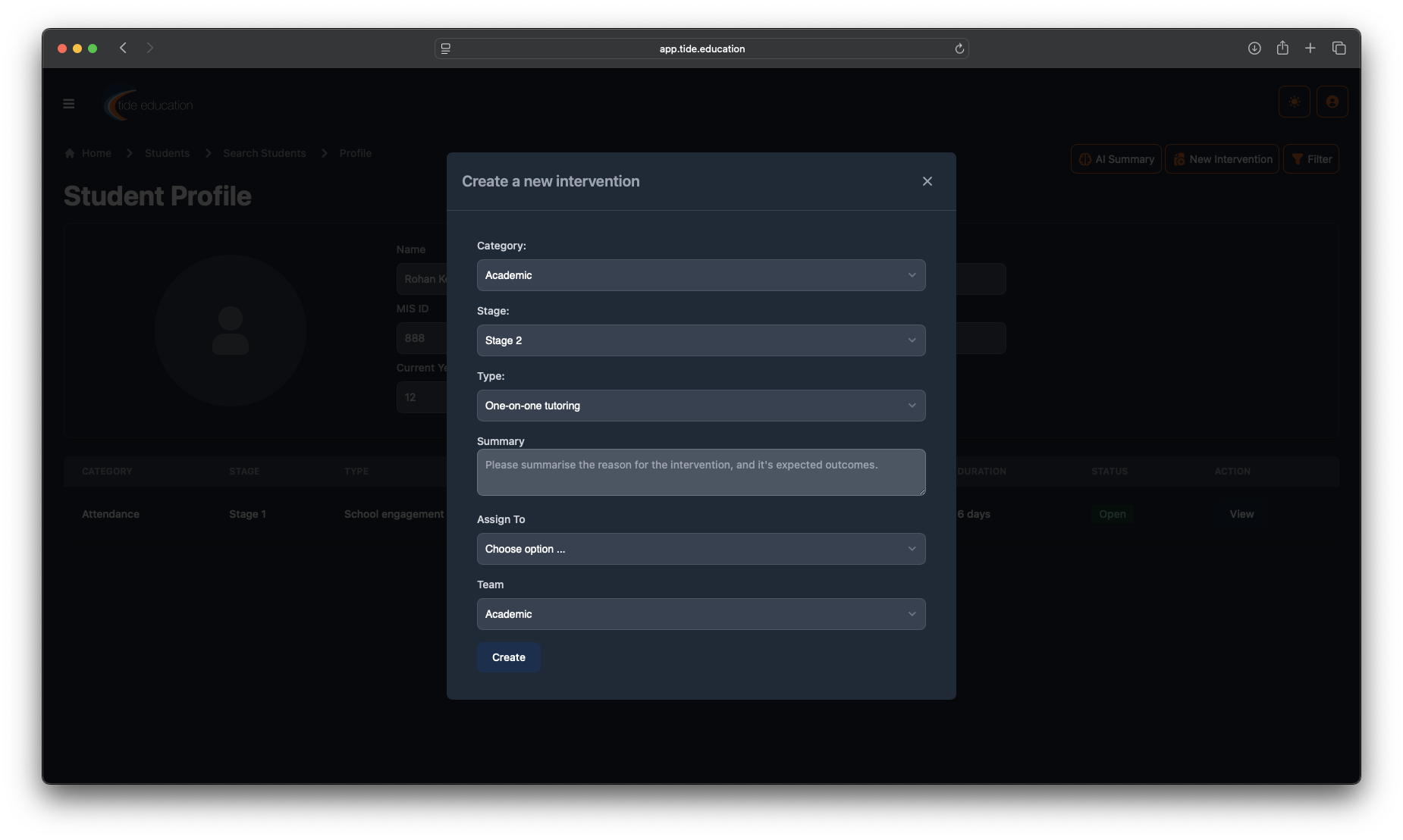Click the AI Summary button
The width and height of the screenshot is (1403, 840).
[1116, 159]
